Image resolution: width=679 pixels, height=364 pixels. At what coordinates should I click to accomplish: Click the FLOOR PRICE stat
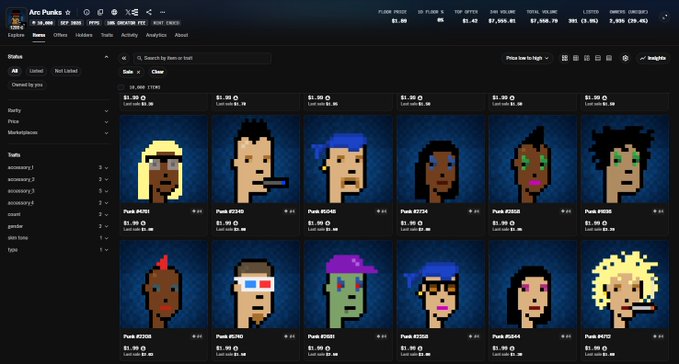[392, 16]
